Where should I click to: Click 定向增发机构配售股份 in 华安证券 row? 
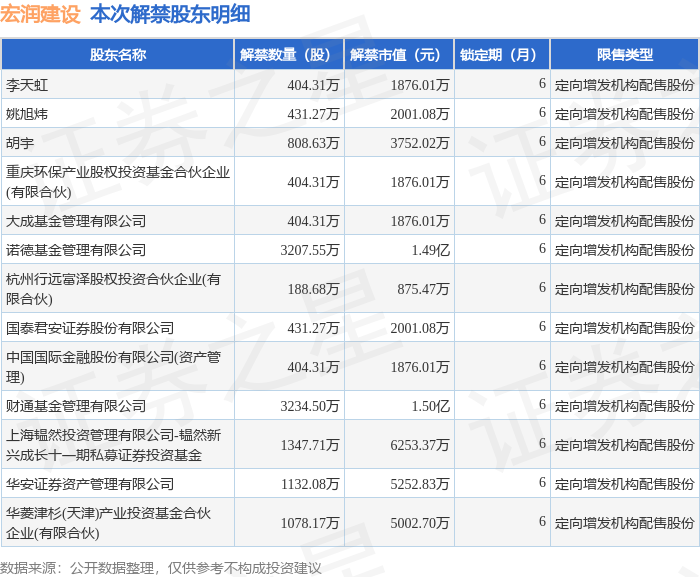click(624, 484)
